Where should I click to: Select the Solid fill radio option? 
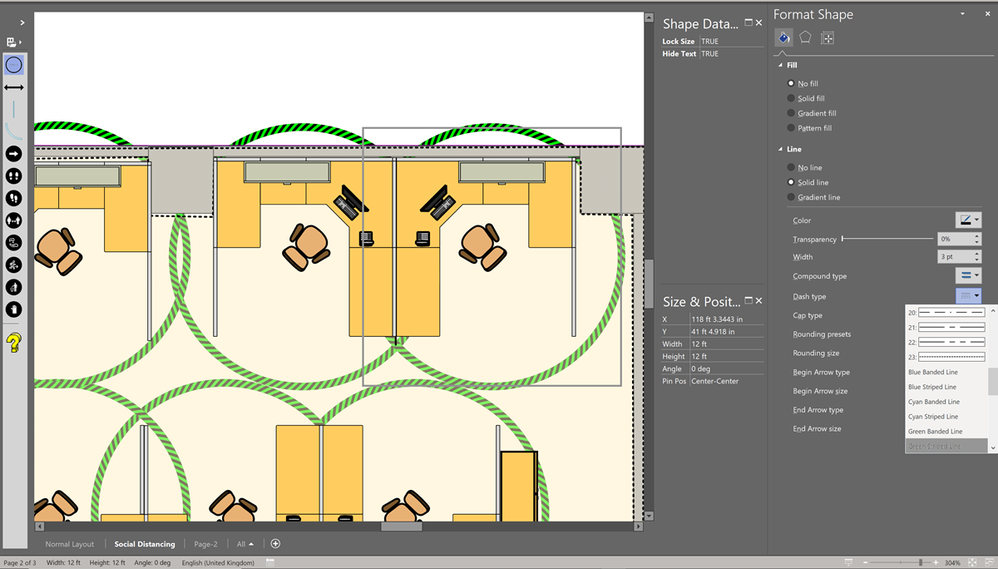[x=792, y=98]
